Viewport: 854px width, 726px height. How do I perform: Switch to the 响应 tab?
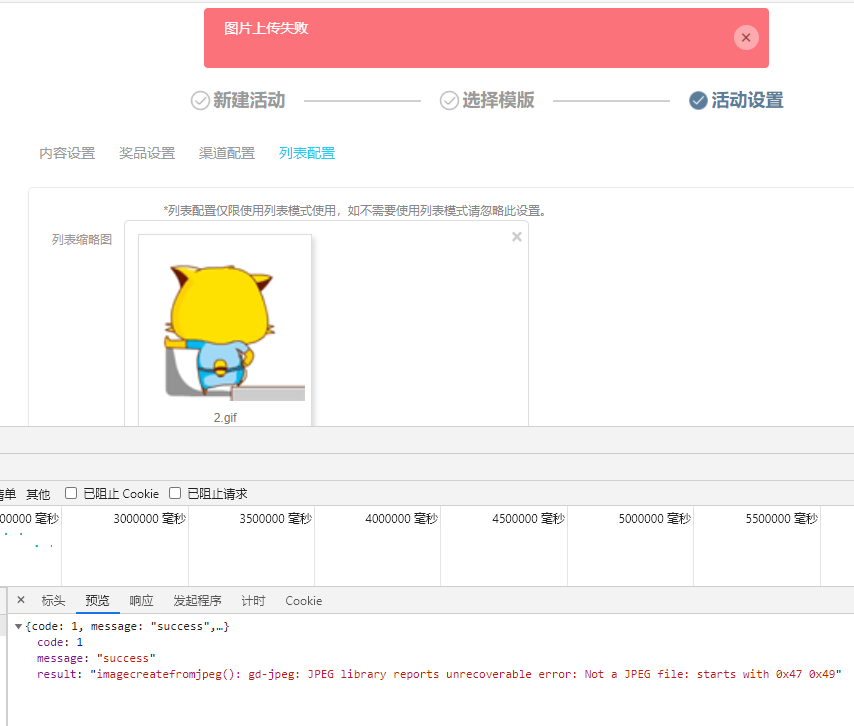point(141,601)
